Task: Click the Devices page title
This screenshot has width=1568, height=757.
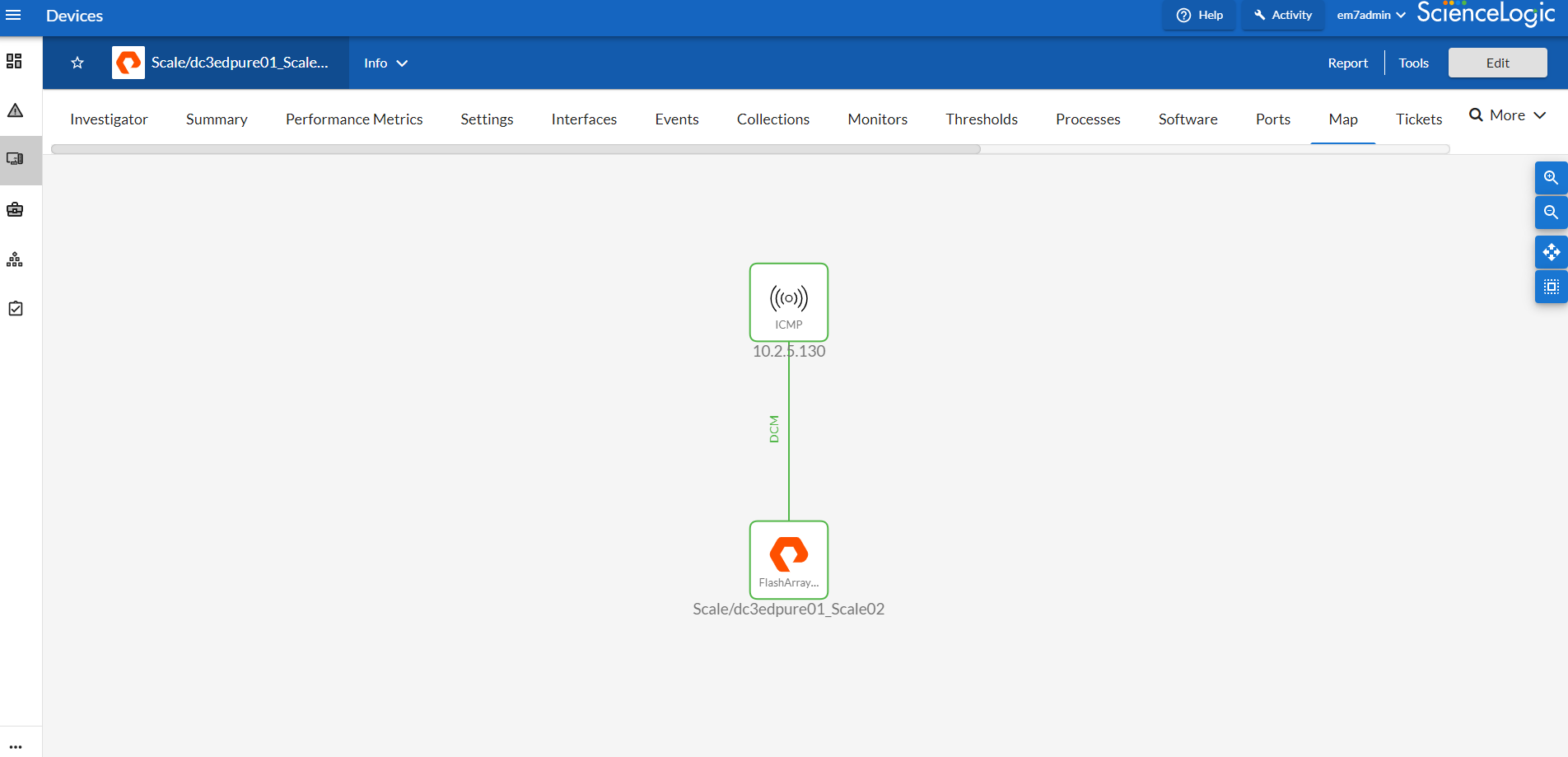Action: coord(74,16)
